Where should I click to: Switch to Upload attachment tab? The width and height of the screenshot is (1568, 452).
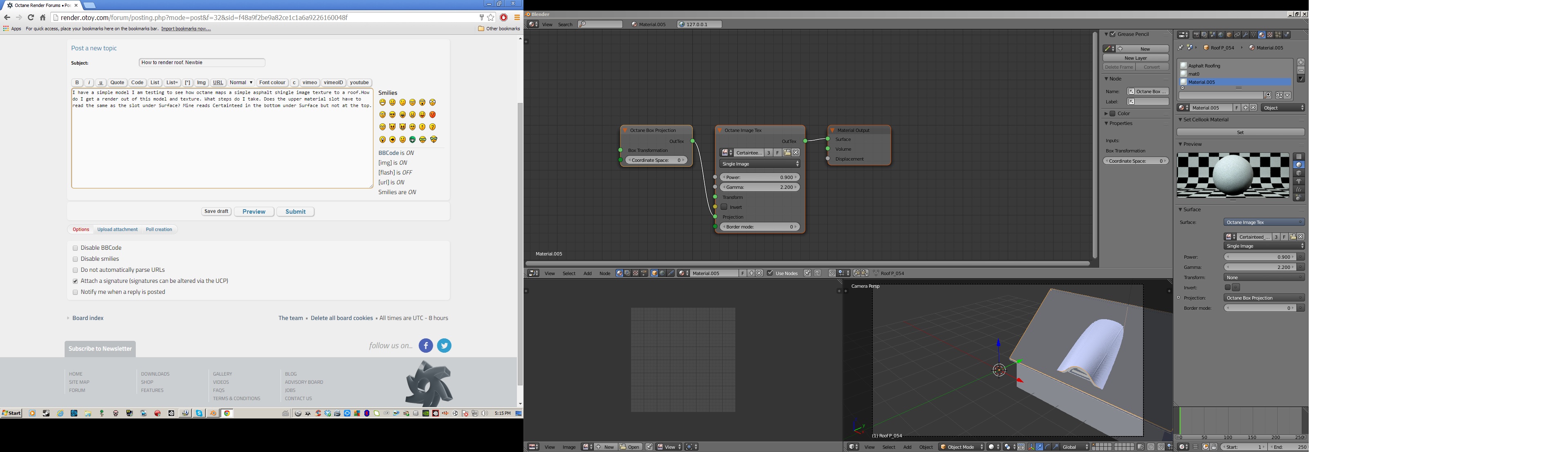coord(117,229)
